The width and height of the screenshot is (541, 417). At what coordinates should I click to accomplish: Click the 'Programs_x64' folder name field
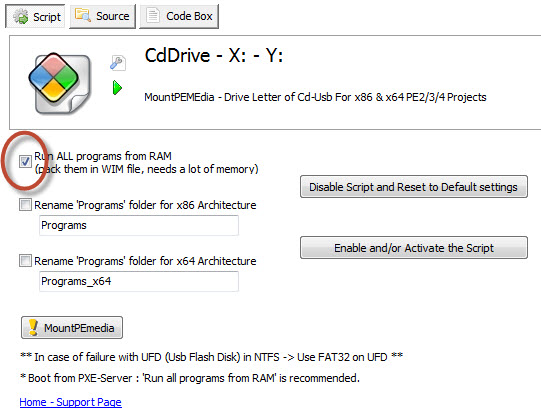pyautogui.click(x=139, y=281)
